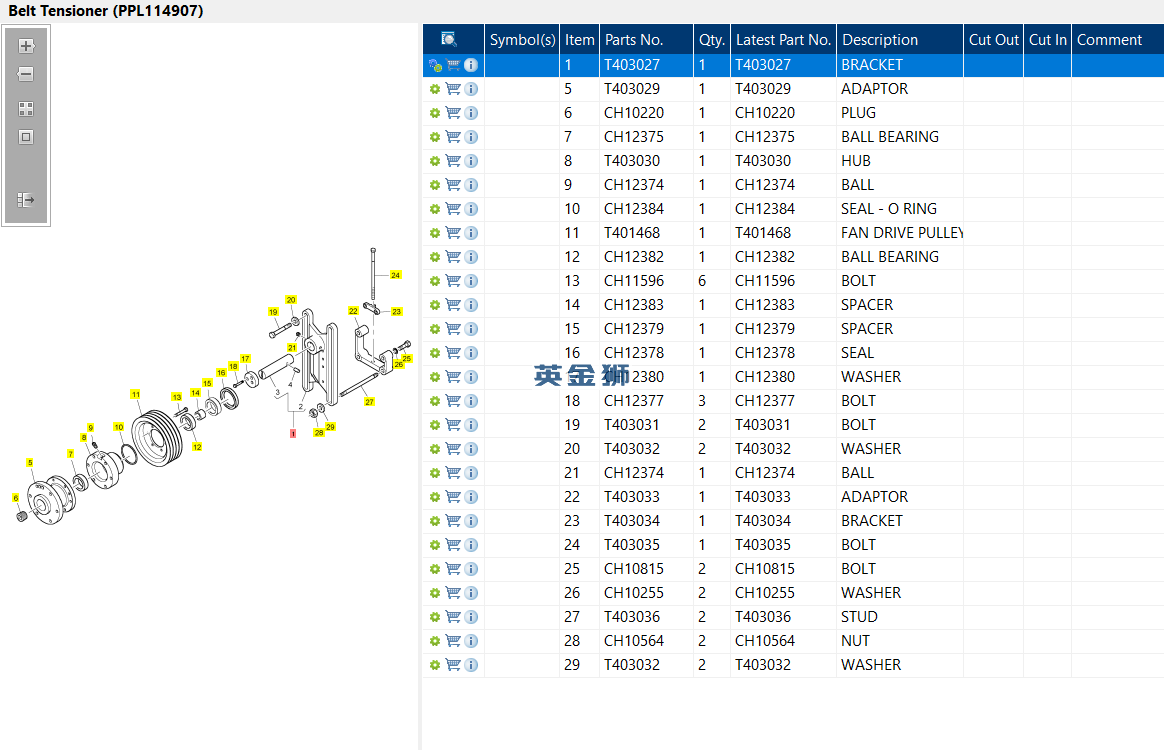Click the fit-to-window square icon
This screenshot has width=1164, height=750.
click(x=26, y=137)
